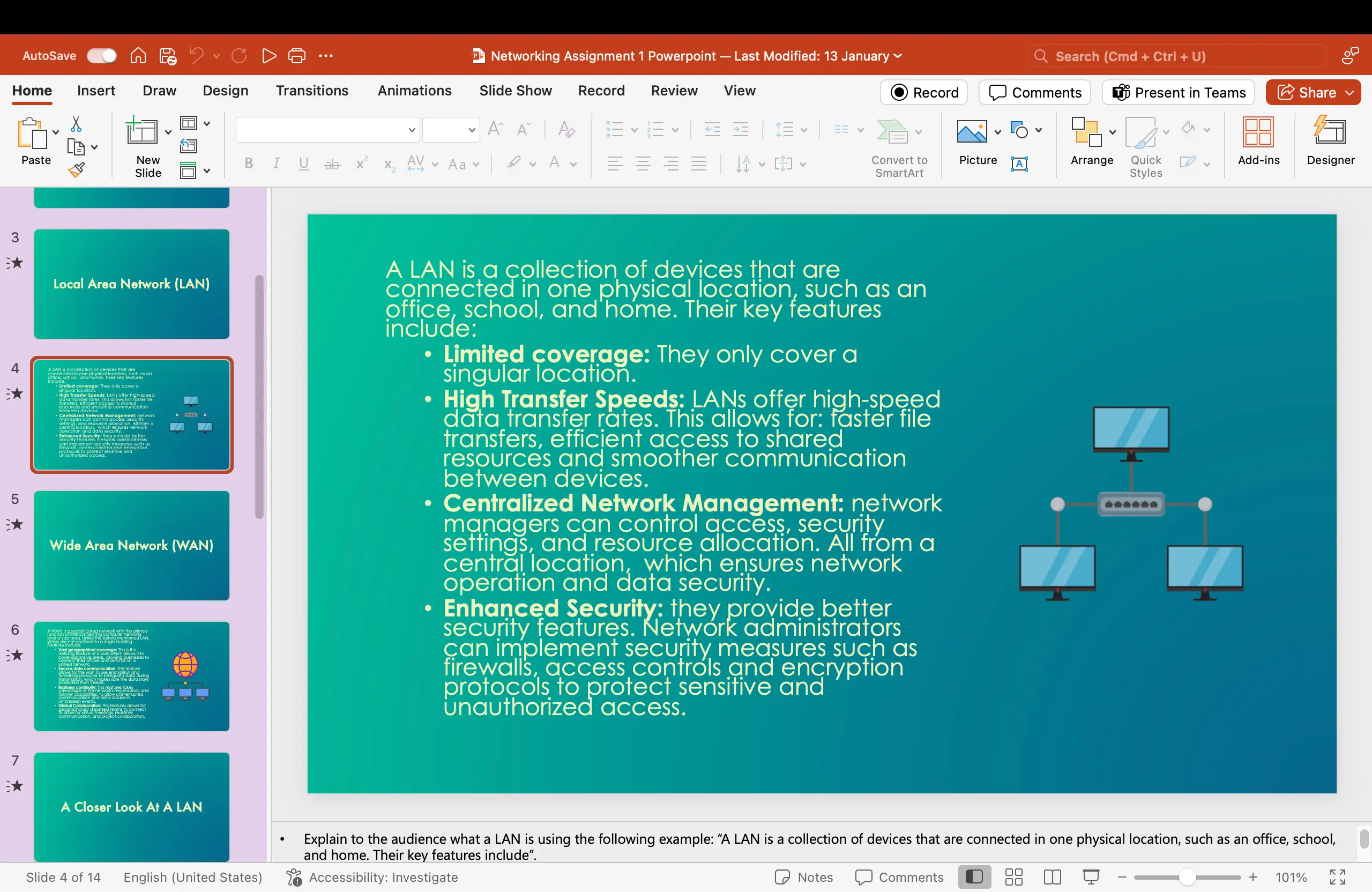Open the bullets dropdown arrow
The height and width of the screenshot is (892, 1372).
pos(635,130)
